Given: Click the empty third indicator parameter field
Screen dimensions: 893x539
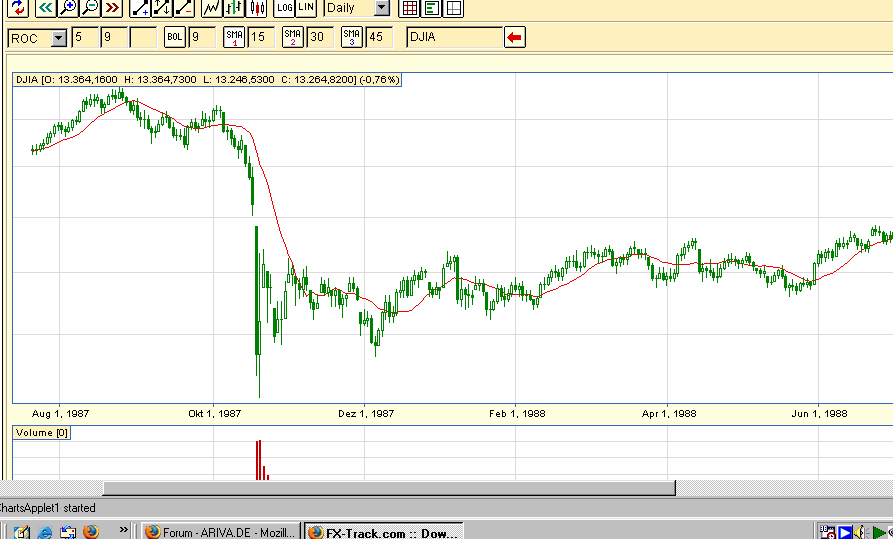Looking at the screenshot, I should 144,38.
